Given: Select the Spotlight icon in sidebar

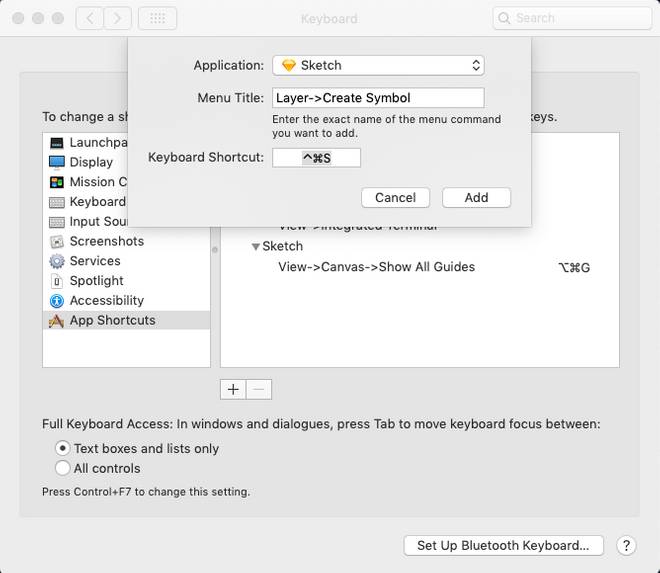Looking at the screenshot, I should point(57,281).
